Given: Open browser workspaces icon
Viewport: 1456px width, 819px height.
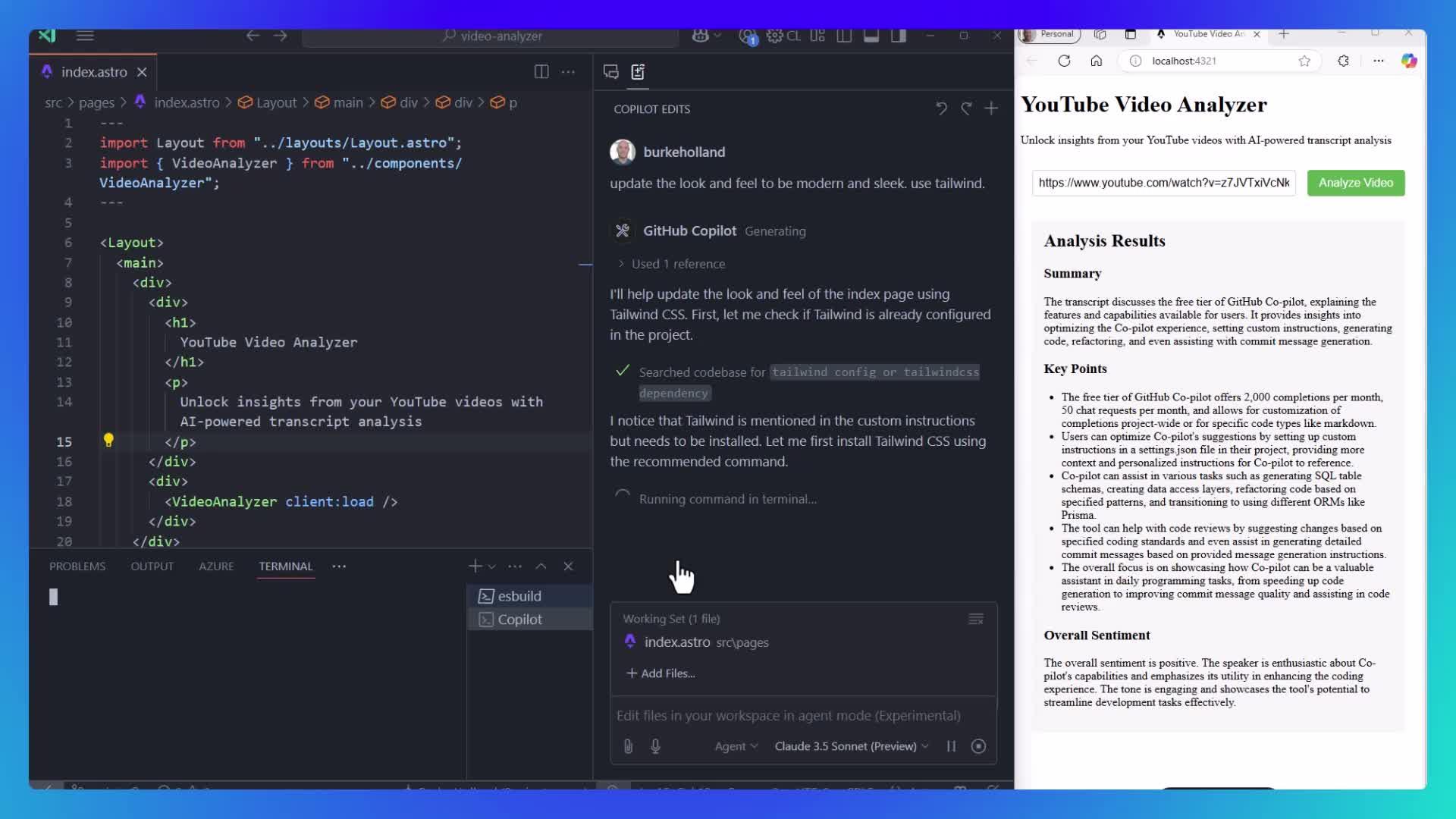Looking at the screenshot, I should click(1100, 34).
